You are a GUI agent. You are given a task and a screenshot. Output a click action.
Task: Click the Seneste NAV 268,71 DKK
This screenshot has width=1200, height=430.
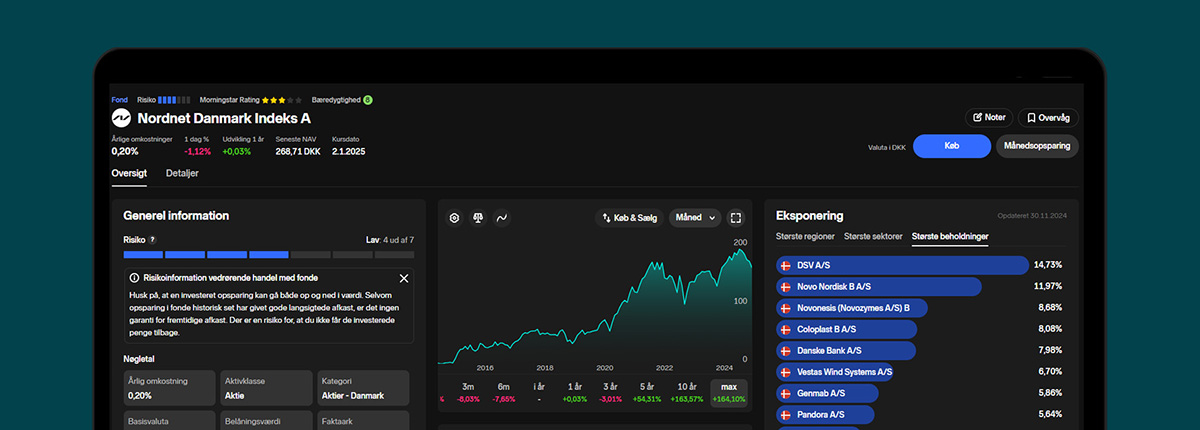click(296, 151)
